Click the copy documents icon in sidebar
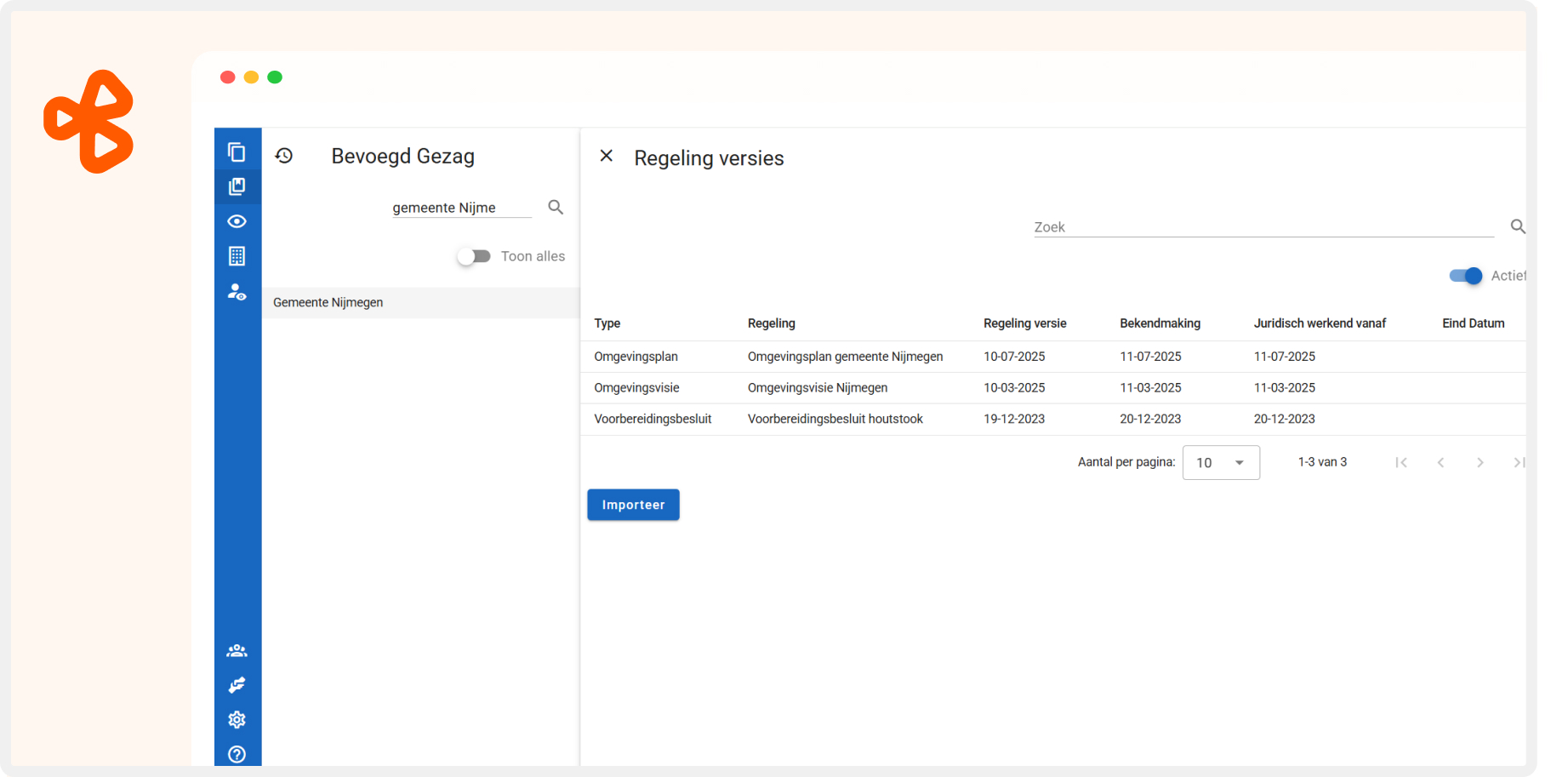Viewport: 1568px width, 777px height. click(x=237, y=152)
